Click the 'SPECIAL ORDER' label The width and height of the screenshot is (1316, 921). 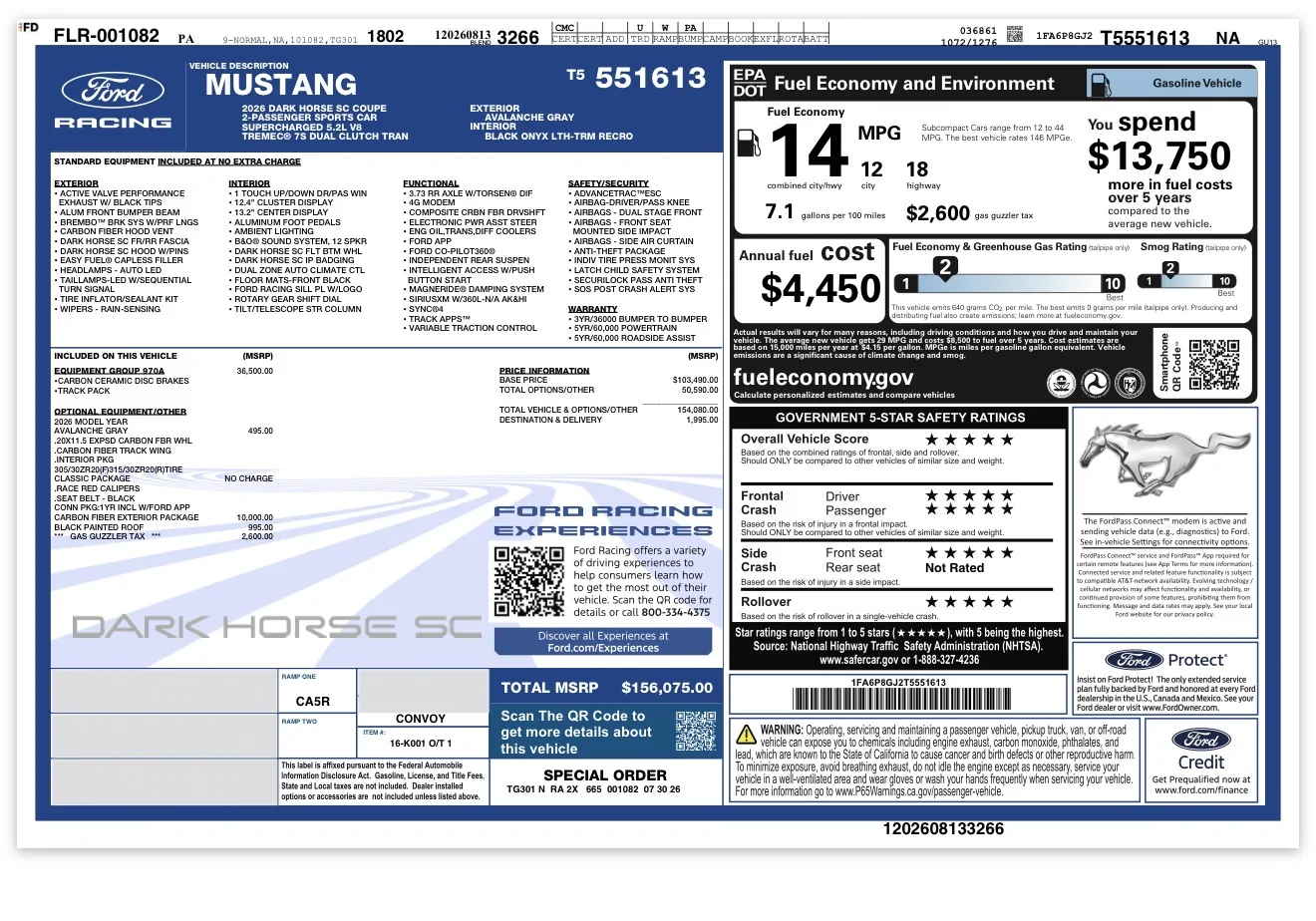point(605,775)
